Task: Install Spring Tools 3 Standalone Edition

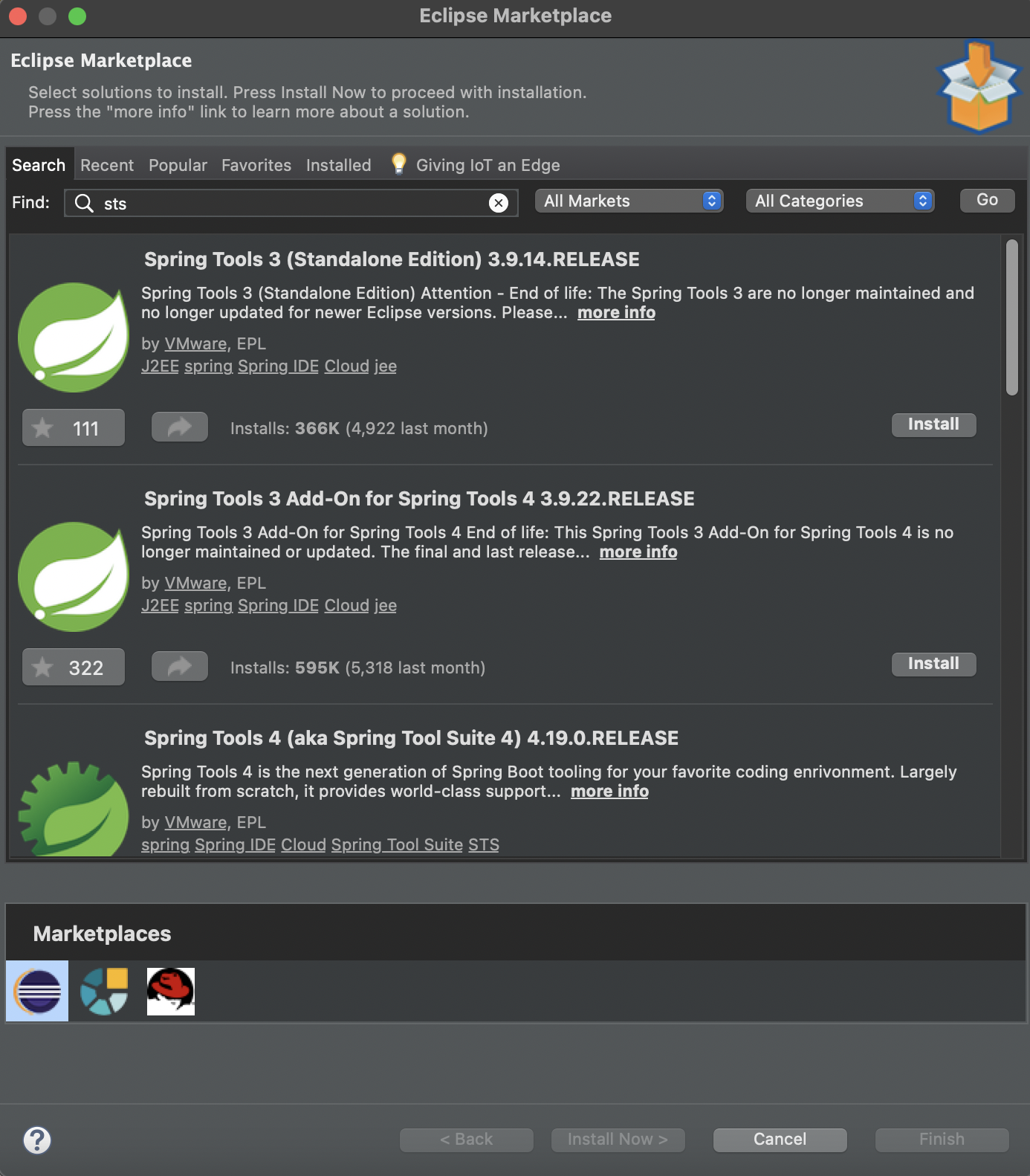Action: (934, 424)
